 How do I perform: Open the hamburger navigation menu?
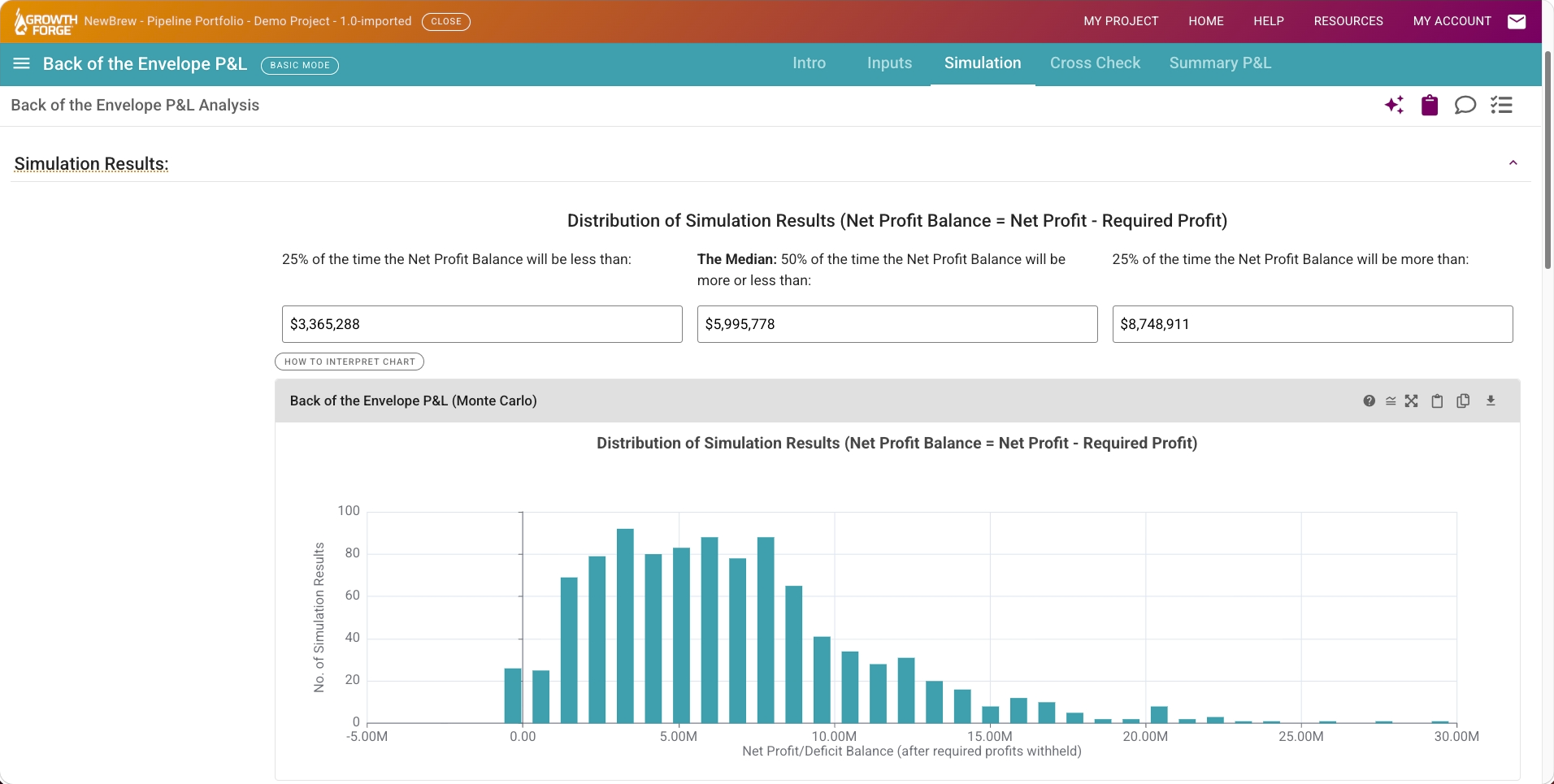22,63
